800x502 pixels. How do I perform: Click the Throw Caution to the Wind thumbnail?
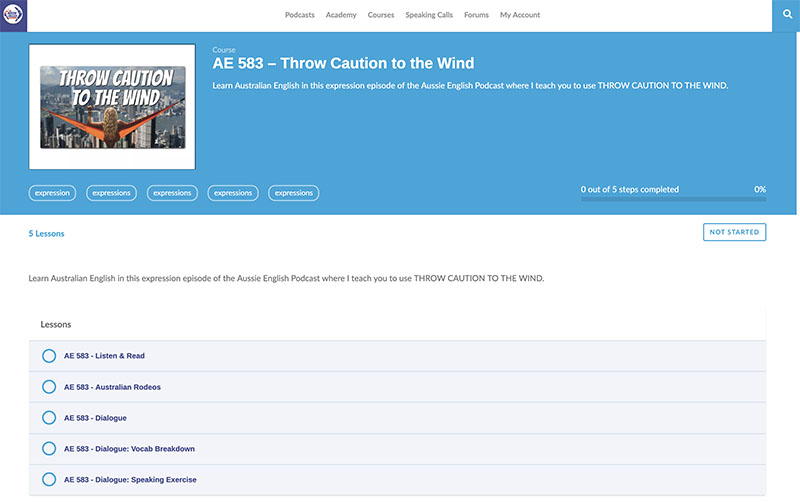(112, 107)
